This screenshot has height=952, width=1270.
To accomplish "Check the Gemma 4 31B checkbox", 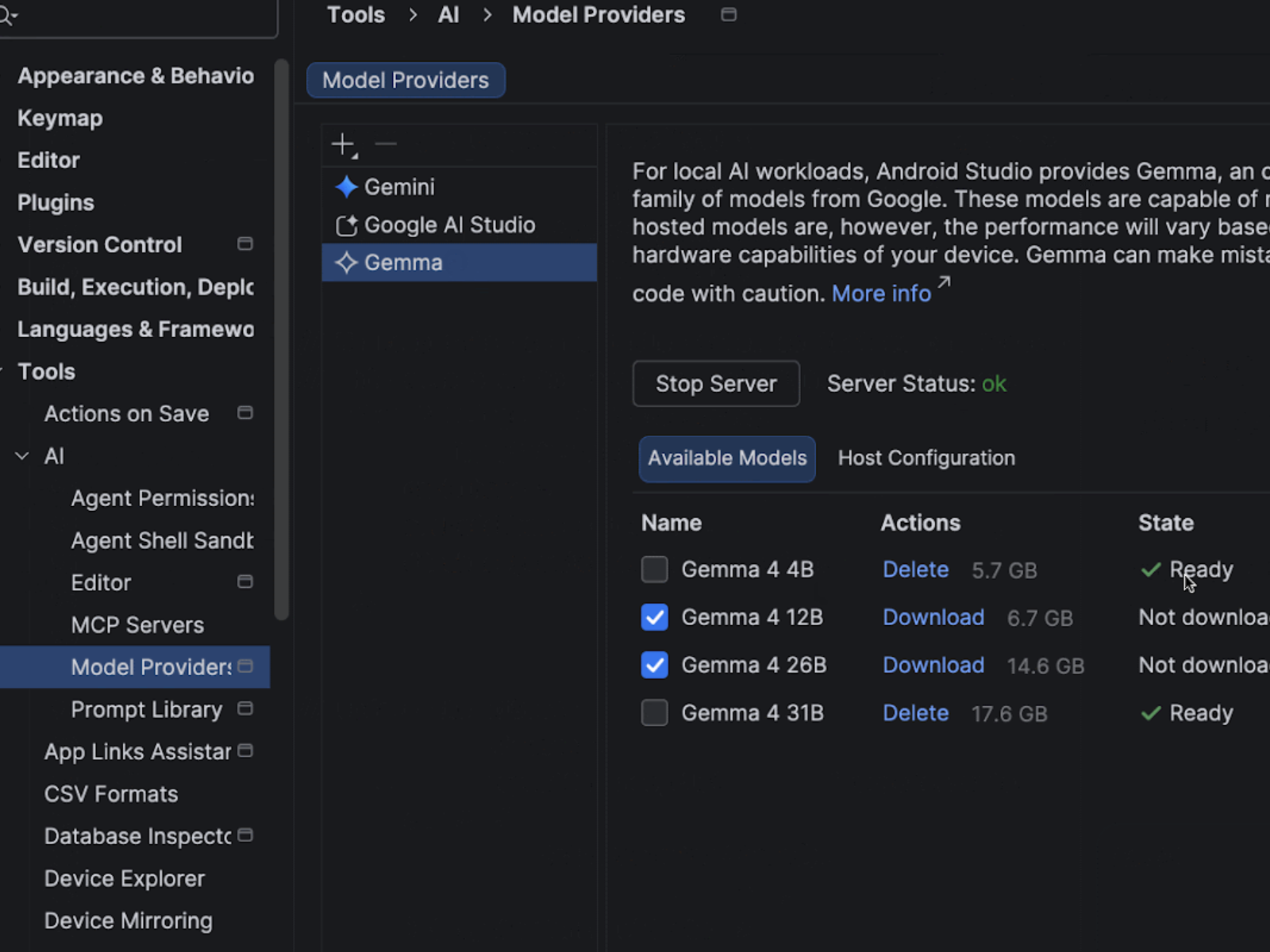I will (x=655, y=712).
